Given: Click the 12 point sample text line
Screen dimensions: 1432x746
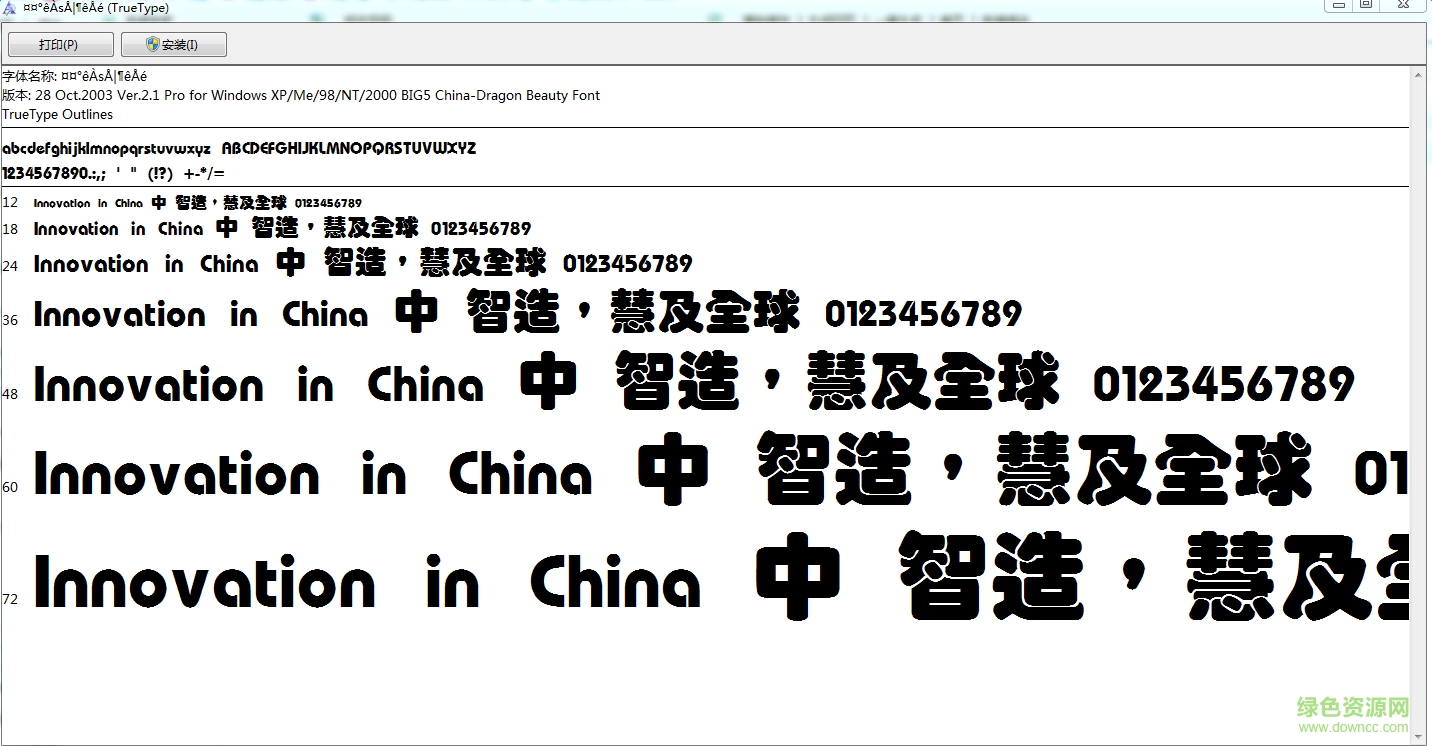Looking at the screenshot, I should [x=198, y=203].
